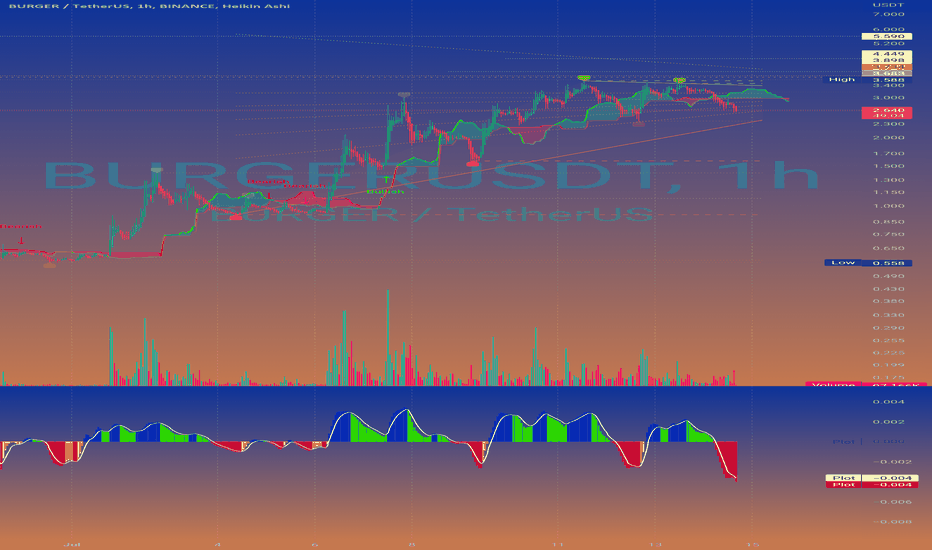Screen dimensions: 932x550
Task: Select the yellow 4.449 price label
Action: click(887, 54)
